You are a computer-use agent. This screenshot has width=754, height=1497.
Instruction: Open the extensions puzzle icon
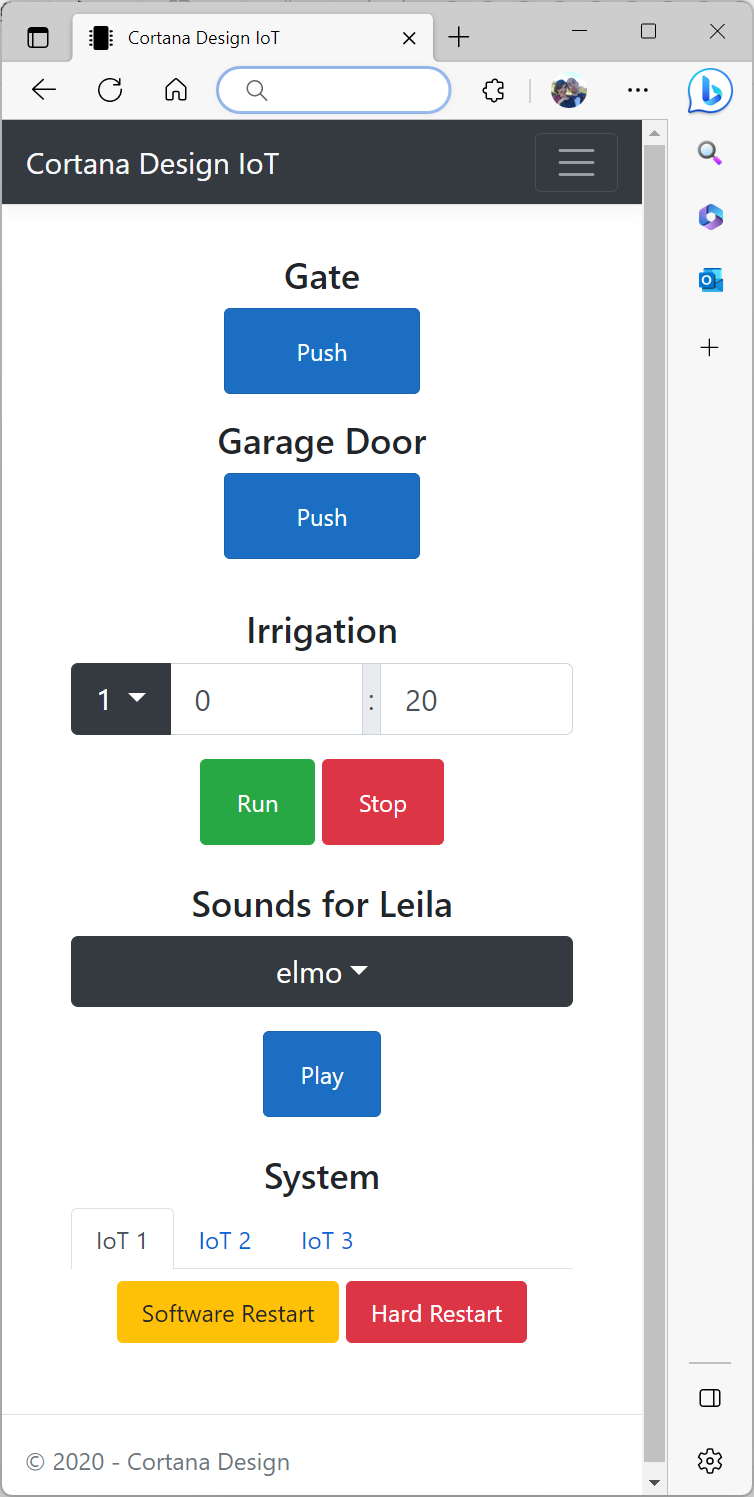click(x=493, y=90)
